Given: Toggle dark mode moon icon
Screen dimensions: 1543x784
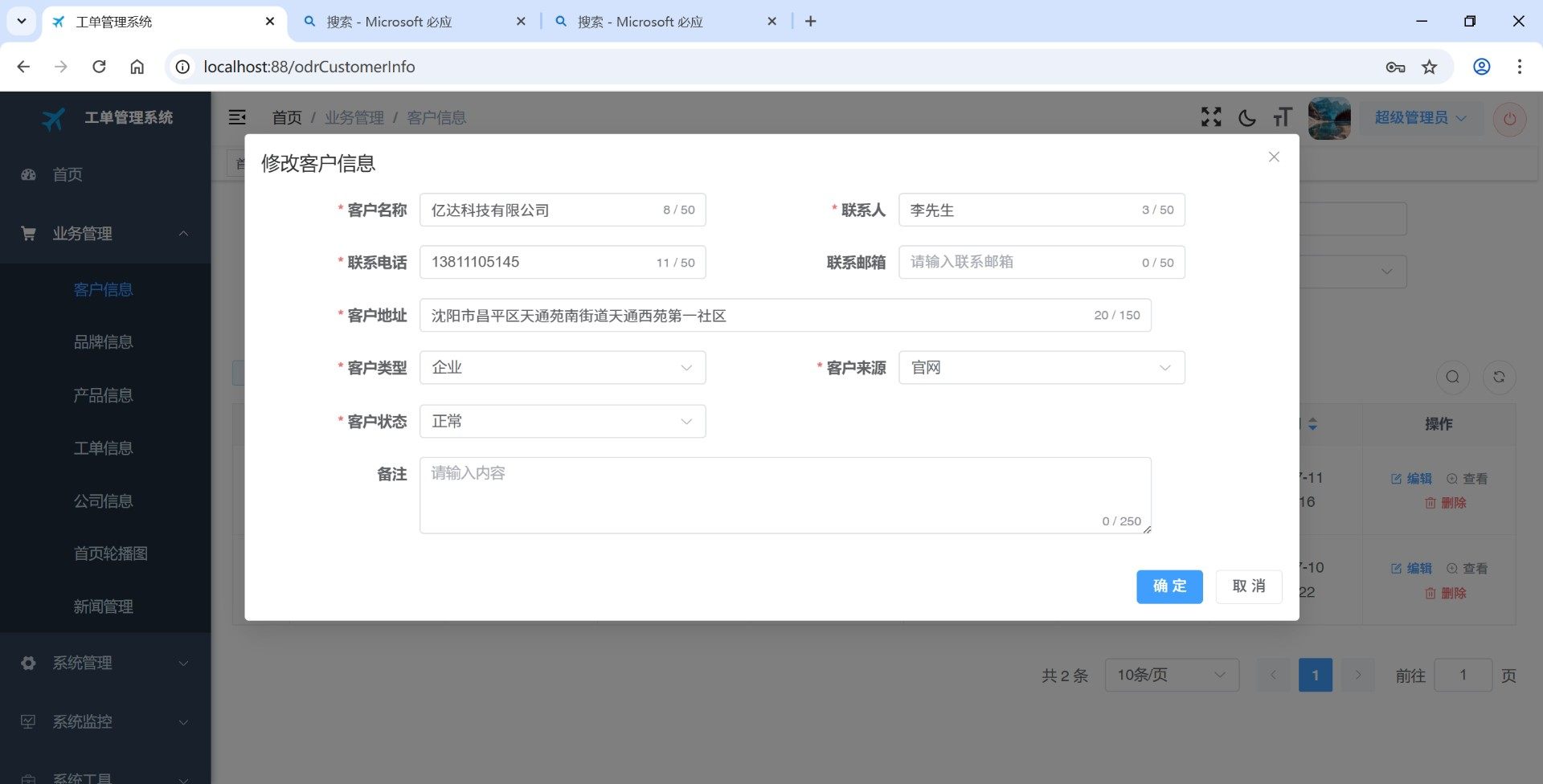Looking at the screenshot, I should (1246, 118).
